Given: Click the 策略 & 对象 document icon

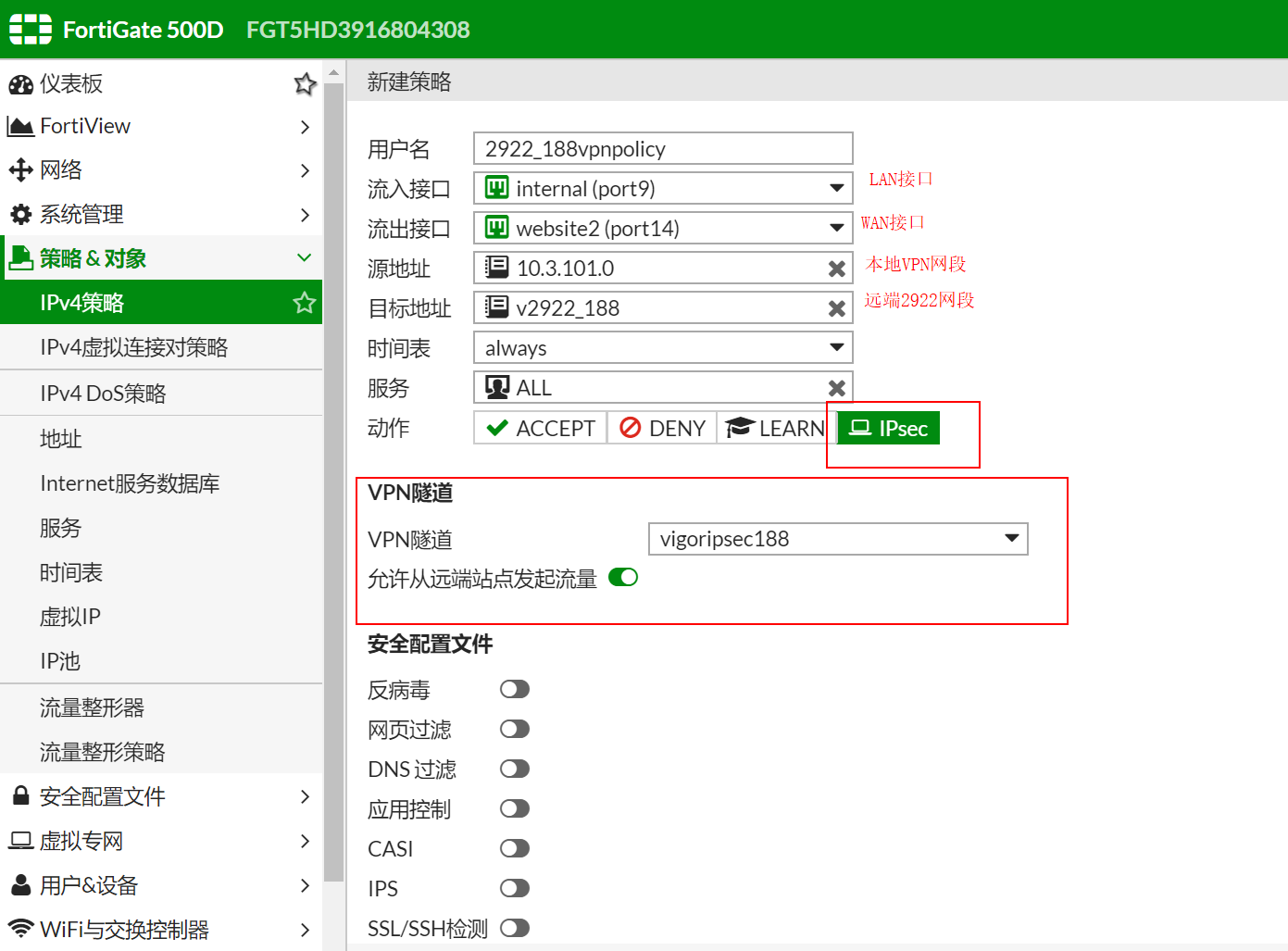Looking at the screenshot, I should pyautogui.click(x=20, y=258).
